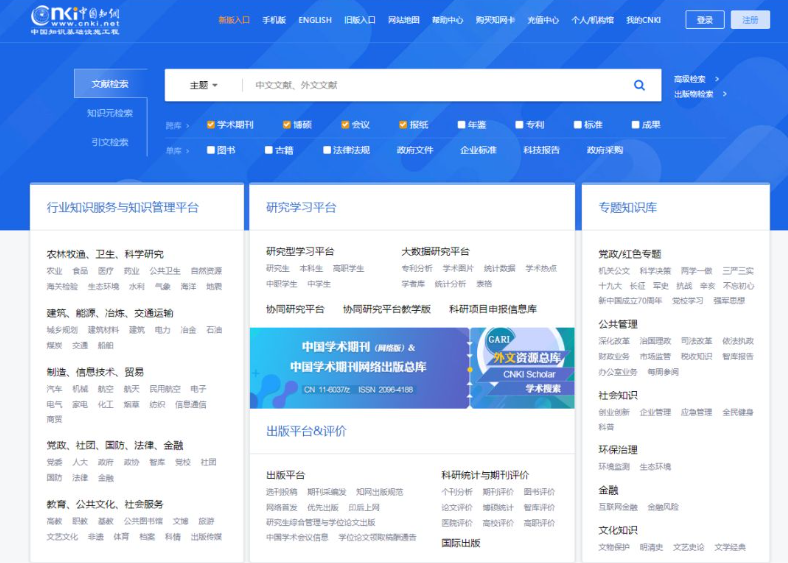788x563 pixels.
Task: Open 手机版 in top navigation
Action: coord(274,20)
